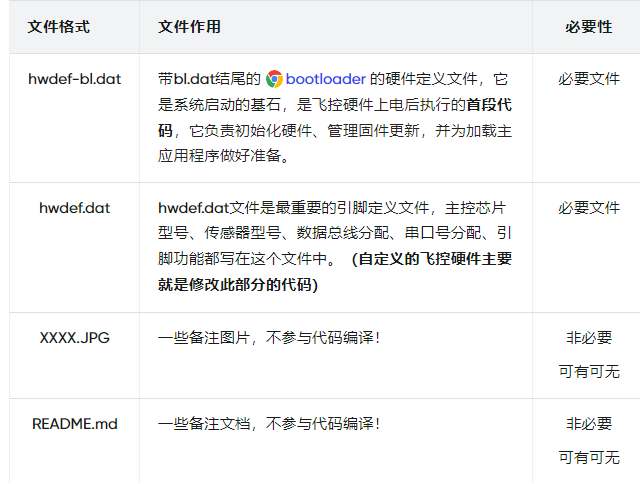
Task: Select the hwdef.dat file name cell
Action: pos(74,208)
